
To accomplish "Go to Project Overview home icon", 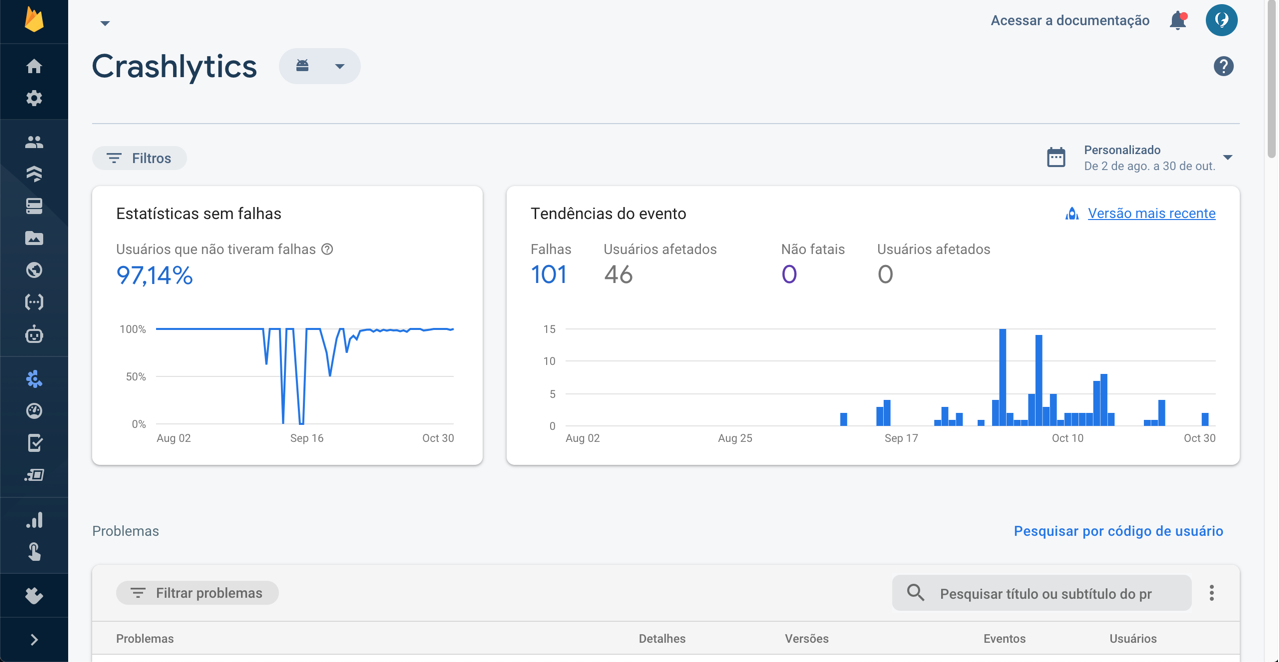I will [34, 66].
